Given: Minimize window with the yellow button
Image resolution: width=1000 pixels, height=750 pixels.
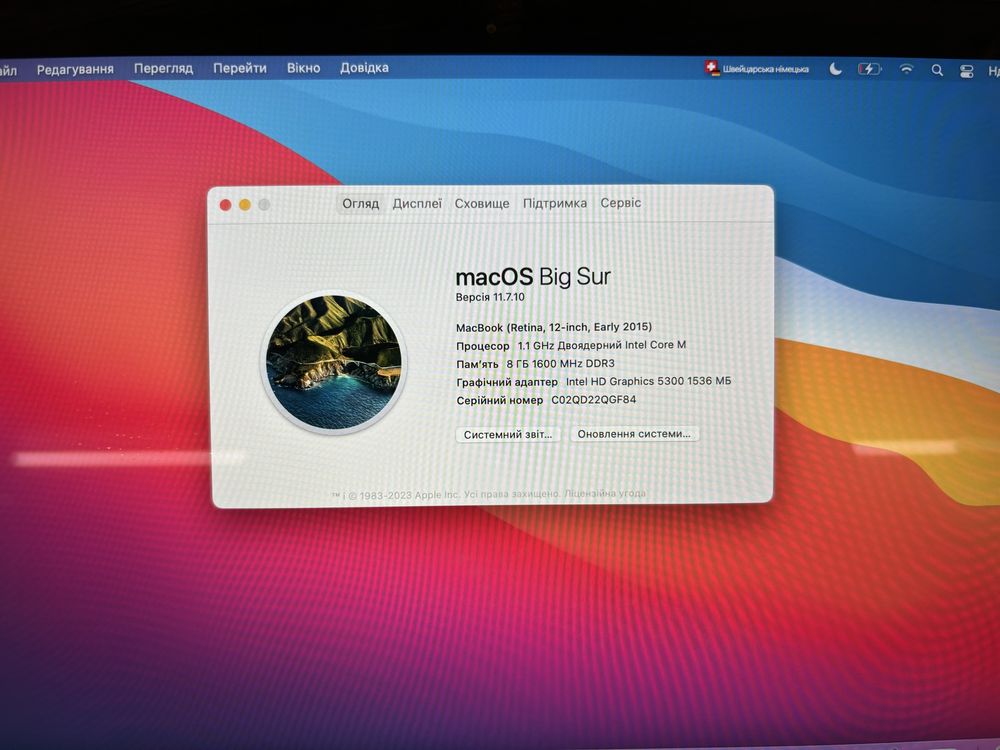Looking at the screenshot, I should click(245, 205).
